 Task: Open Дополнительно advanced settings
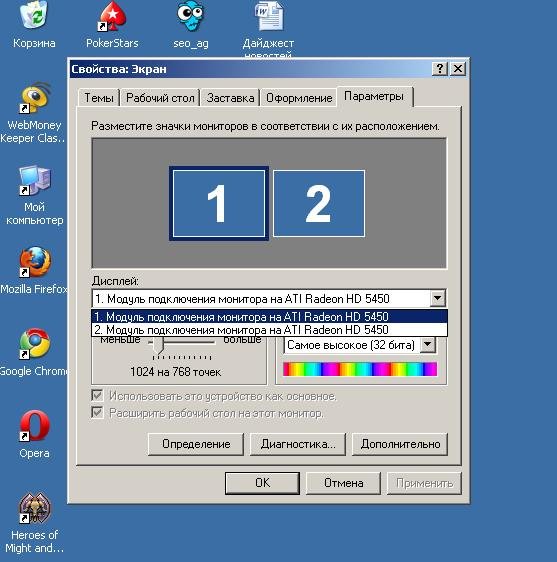point(400,444)
